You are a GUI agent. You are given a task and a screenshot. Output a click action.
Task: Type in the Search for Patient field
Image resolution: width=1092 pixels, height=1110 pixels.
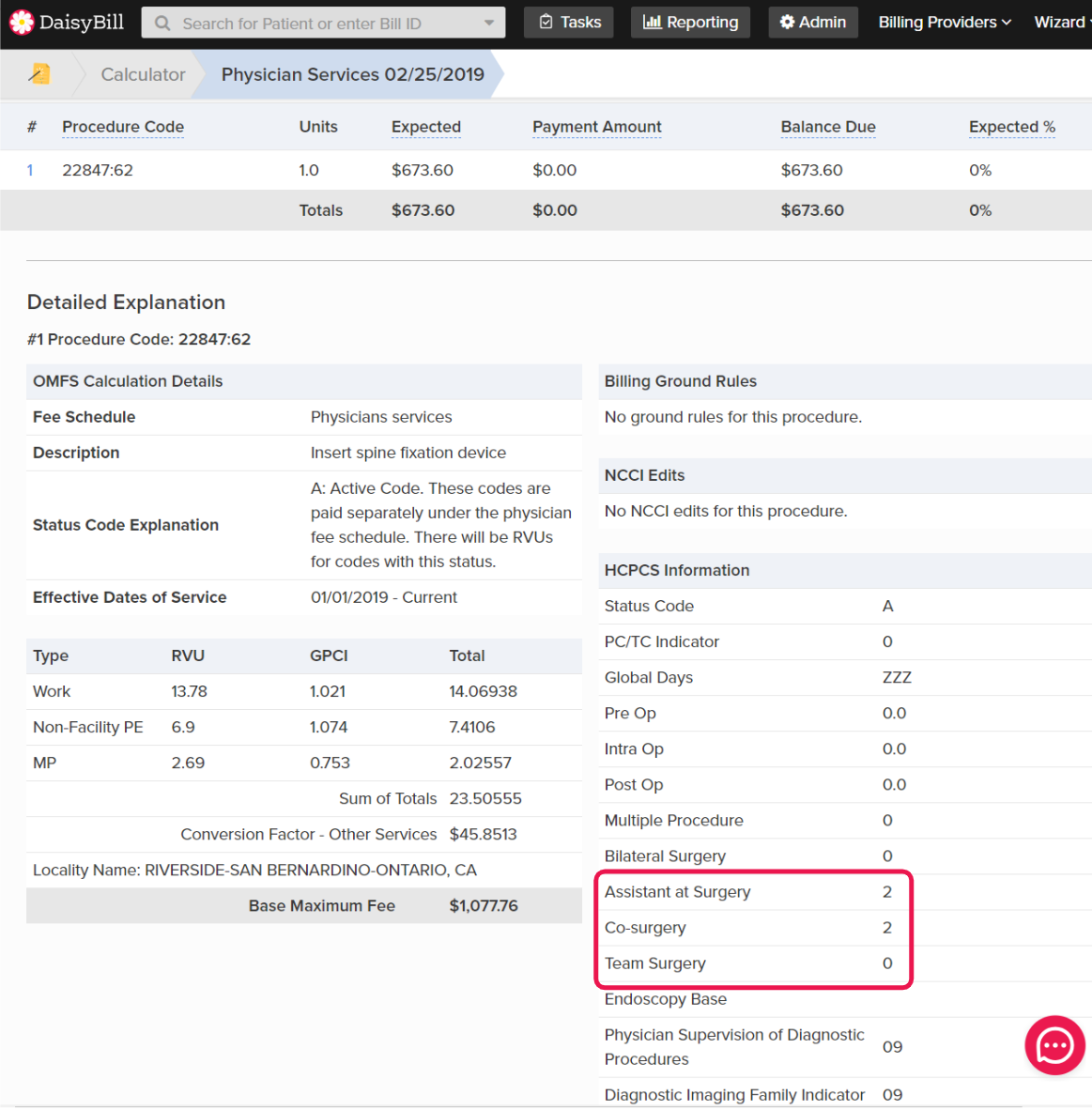pos(319,23)
